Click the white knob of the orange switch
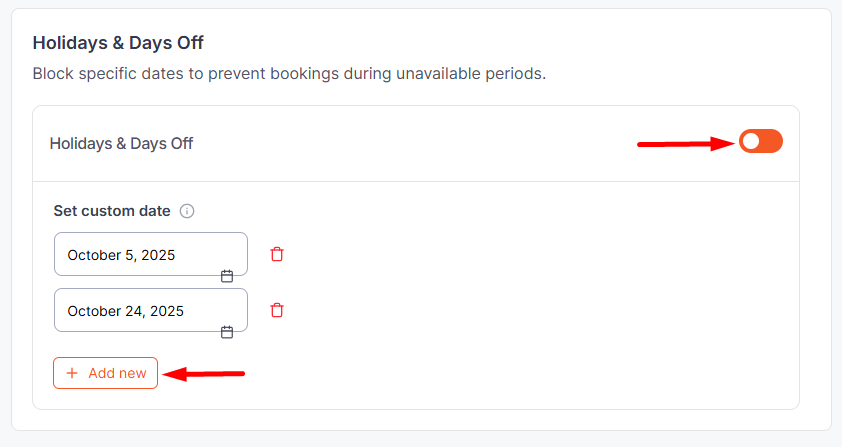Screen dimensions: 842x447 [x=751, y=142]
